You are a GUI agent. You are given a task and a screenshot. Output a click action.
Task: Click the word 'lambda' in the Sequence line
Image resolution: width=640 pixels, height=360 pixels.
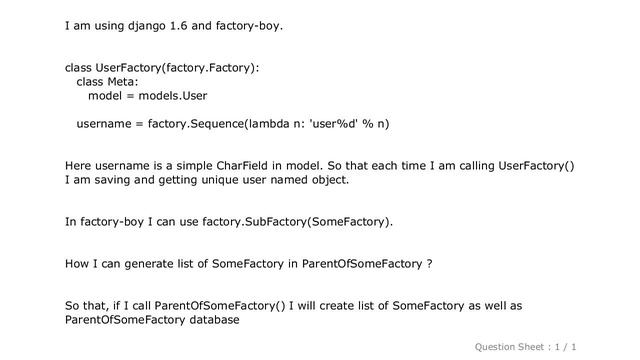269,124
